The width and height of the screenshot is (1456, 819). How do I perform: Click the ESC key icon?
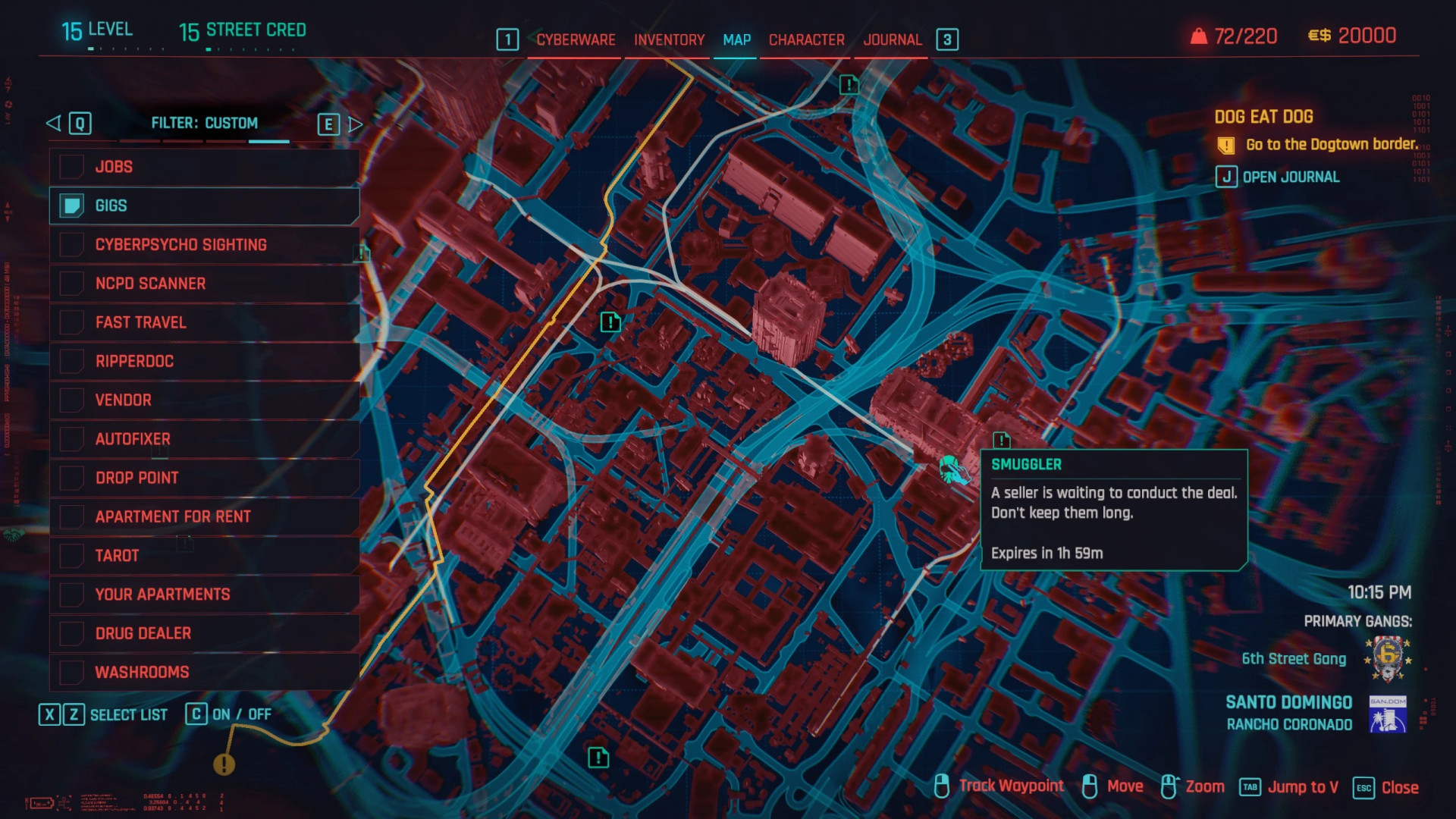point(1363,788)
